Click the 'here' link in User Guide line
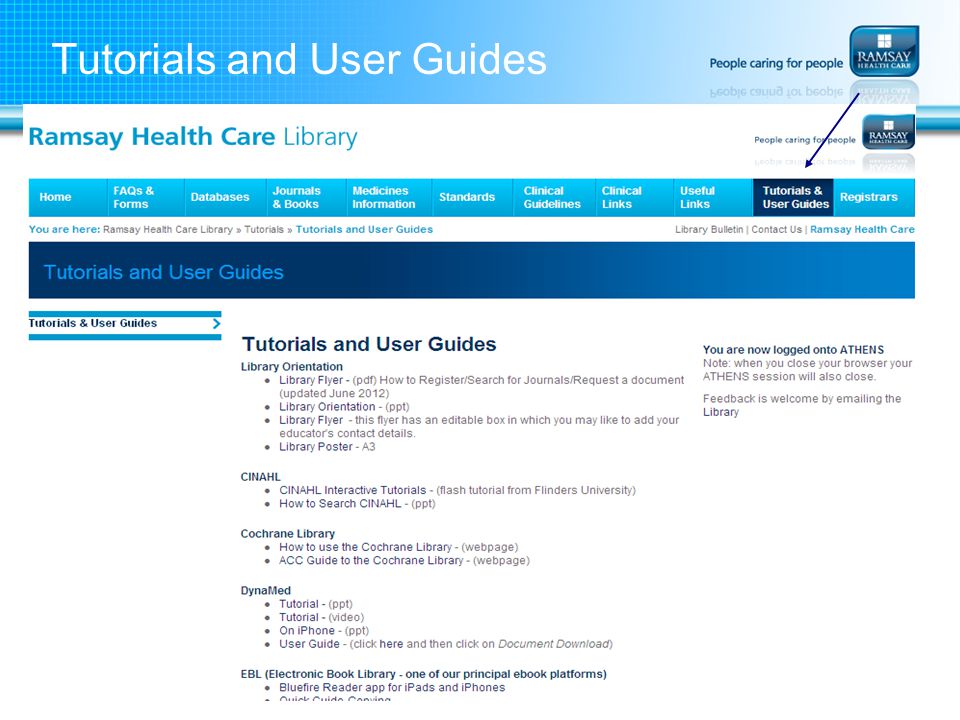 391,645
